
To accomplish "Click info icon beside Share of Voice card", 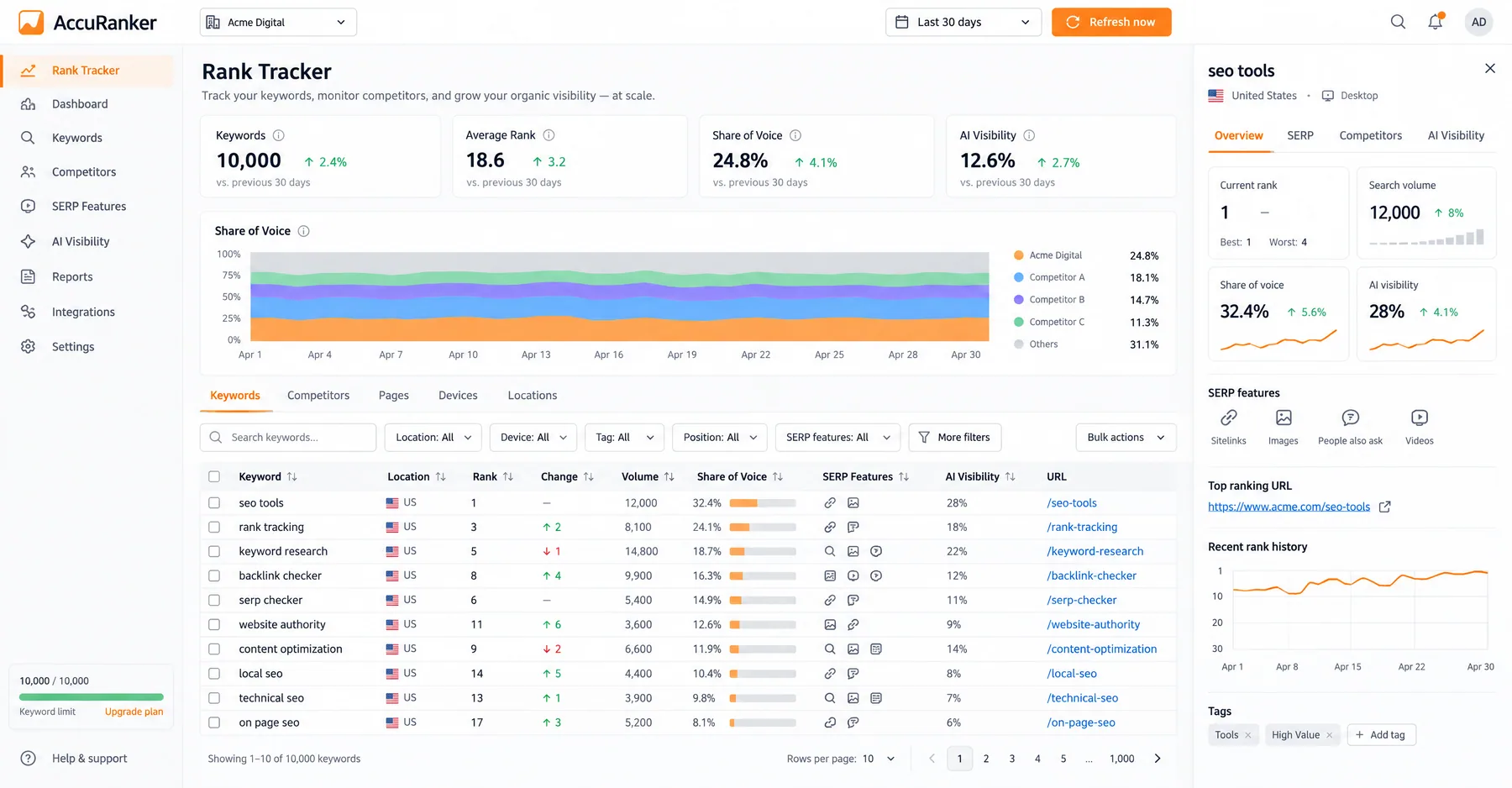I will (795, 135).
